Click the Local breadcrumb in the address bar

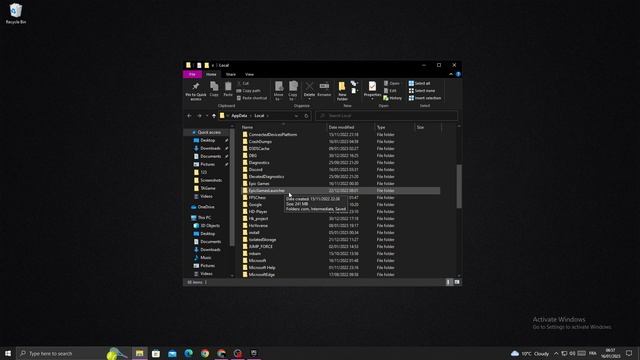pos(259,116)
